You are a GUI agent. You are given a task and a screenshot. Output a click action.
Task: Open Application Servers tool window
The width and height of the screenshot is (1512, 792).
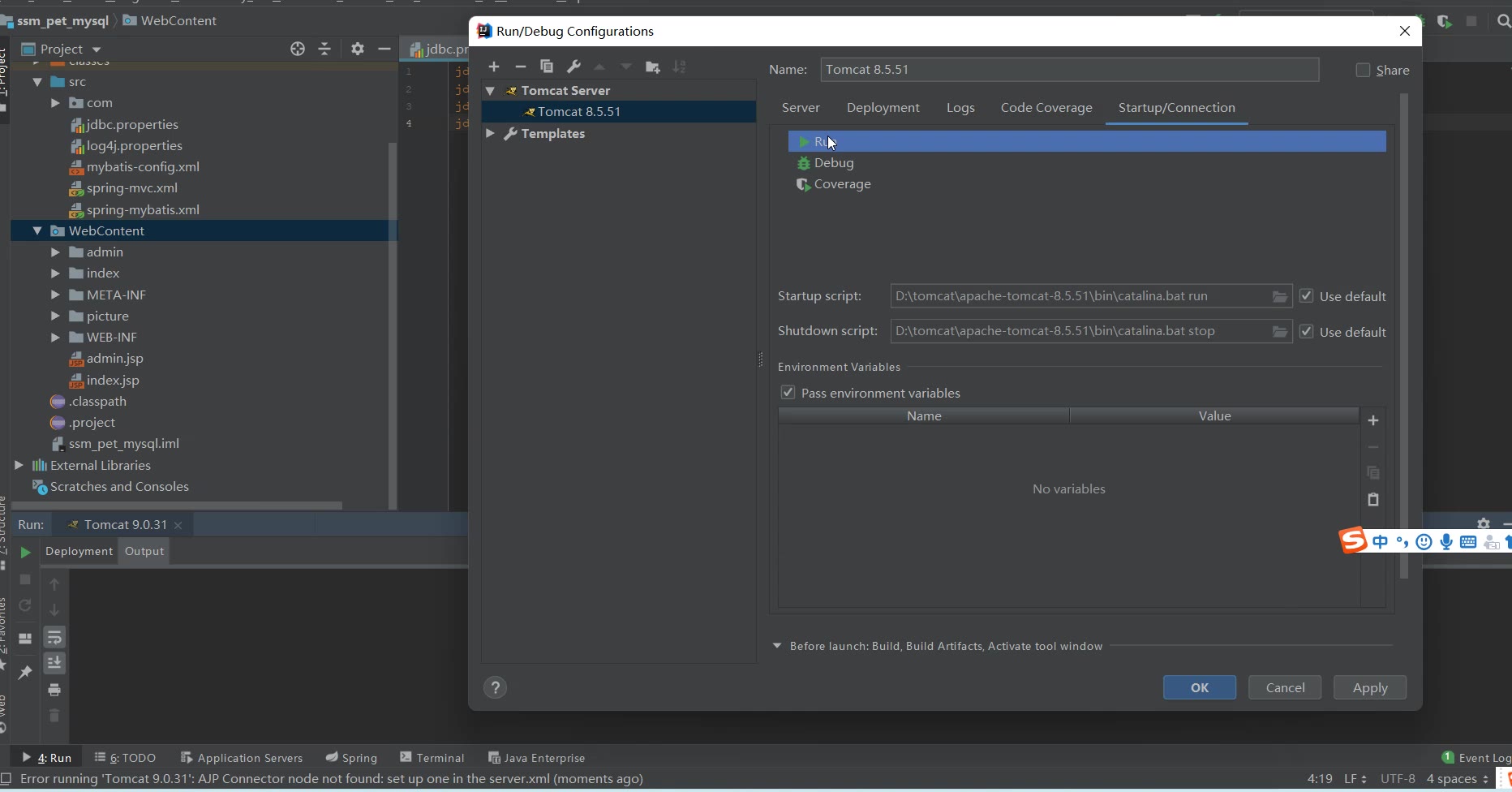[242, 758]
